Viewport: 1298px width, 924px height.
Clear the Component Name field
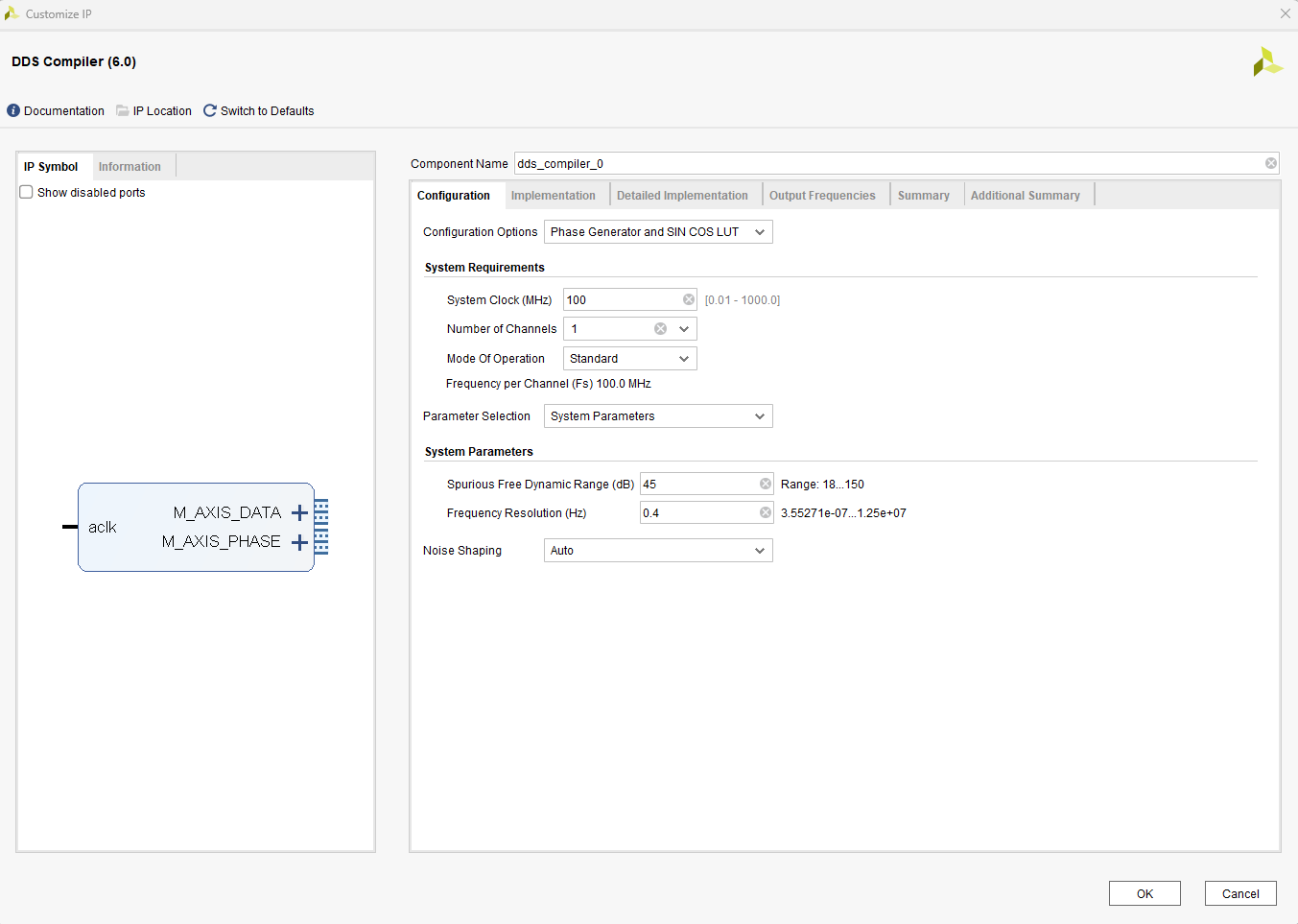[1271, 163]
